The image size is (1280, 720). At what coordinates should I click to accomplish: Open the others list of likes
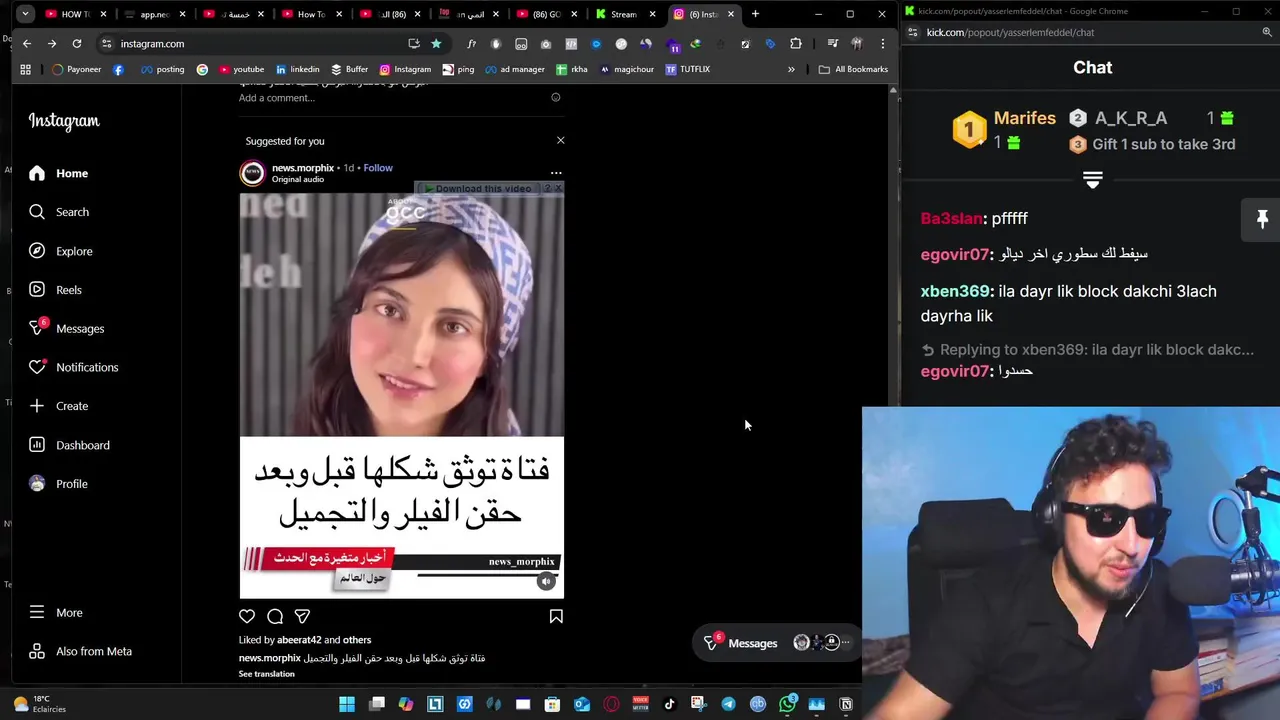357,640
